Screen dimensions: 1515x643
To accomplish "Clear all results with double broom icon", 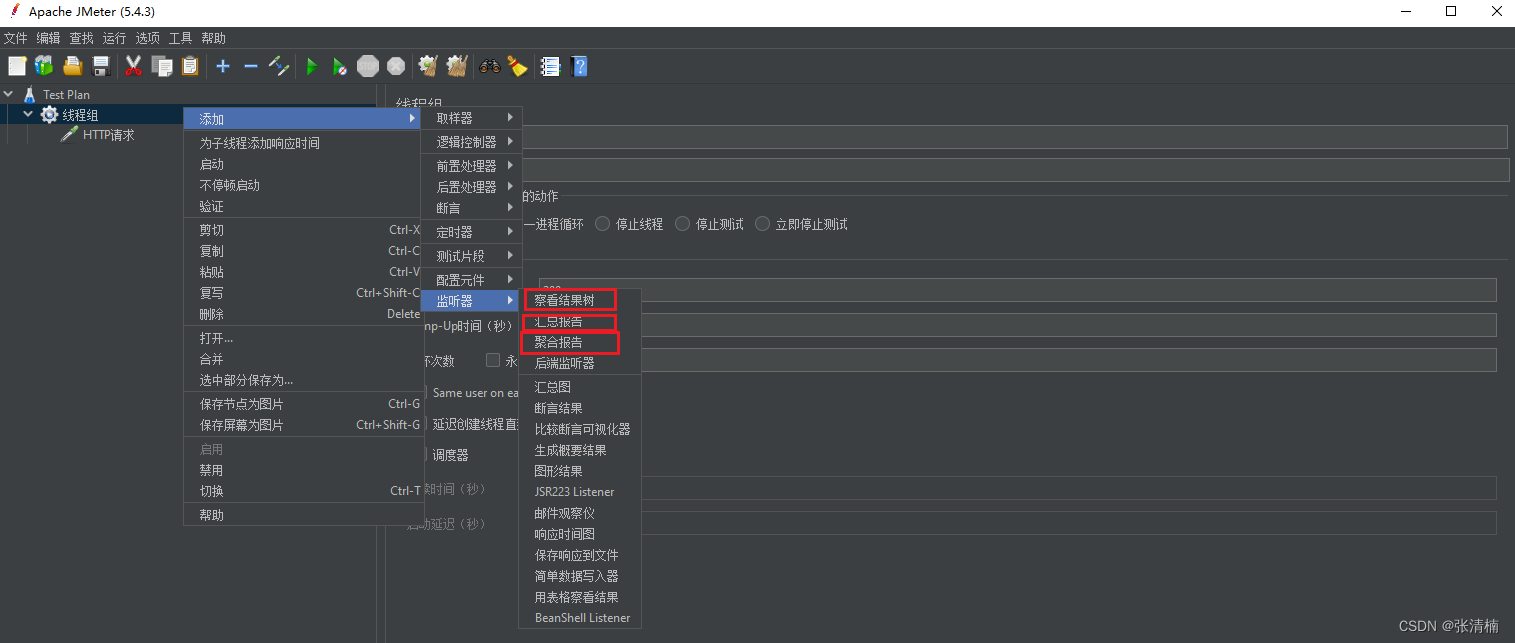I will [457, 66].
